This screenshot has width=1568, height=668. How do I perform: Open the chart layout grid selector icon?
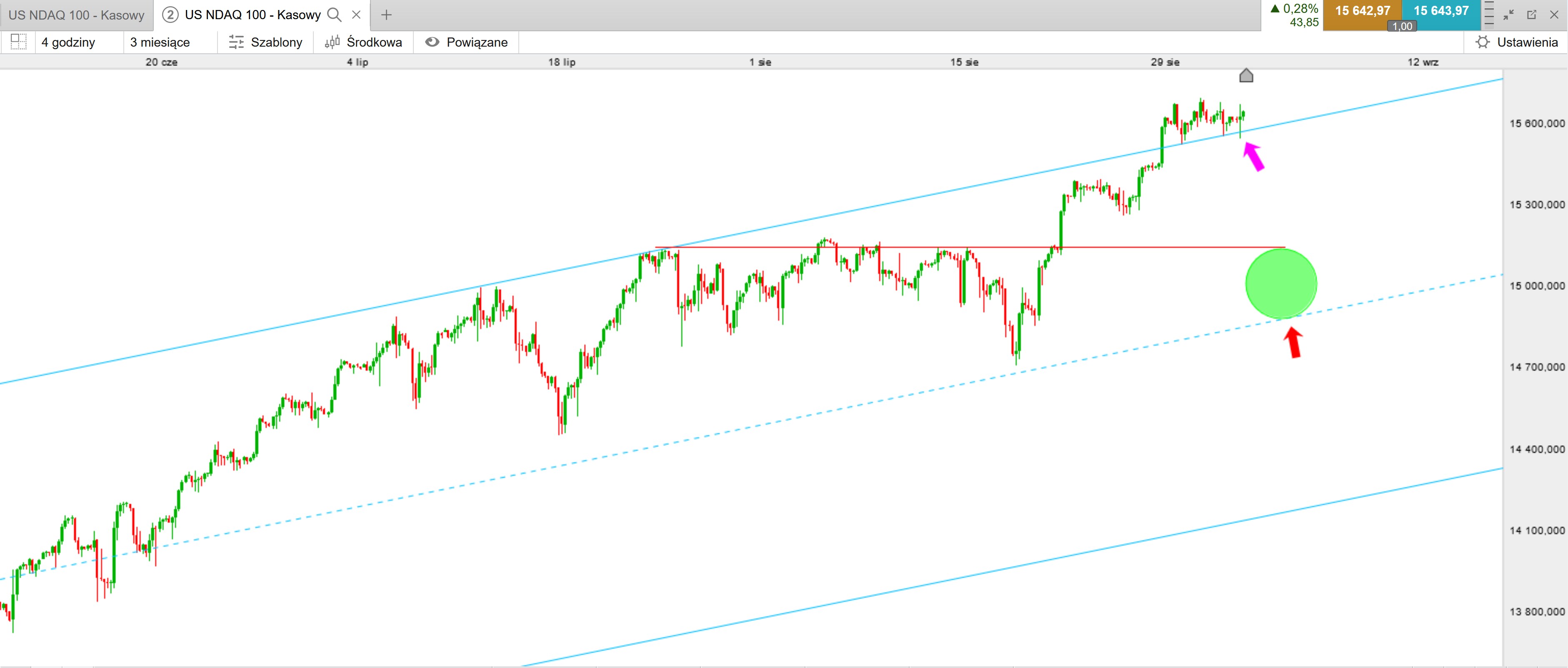pyautogui.click(x=18, y=42)
